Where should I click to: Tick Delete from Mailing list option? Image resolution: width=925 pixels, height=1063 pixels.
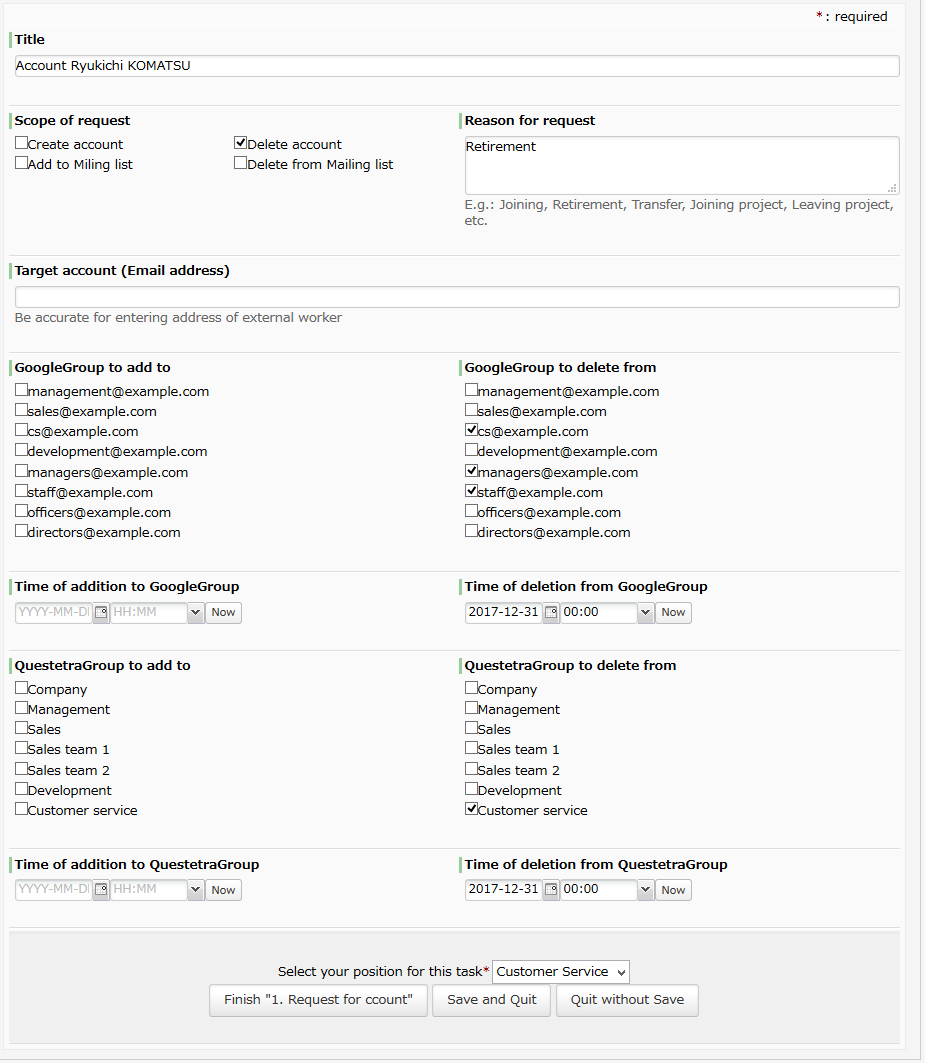pyautogui.click(x=240, y=163)
